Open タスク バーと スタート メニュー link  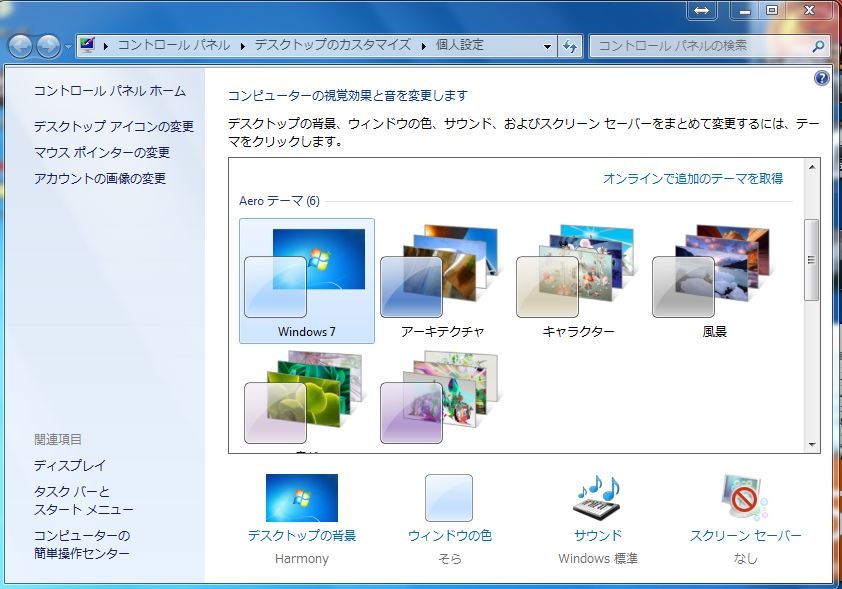coord(83,500)
